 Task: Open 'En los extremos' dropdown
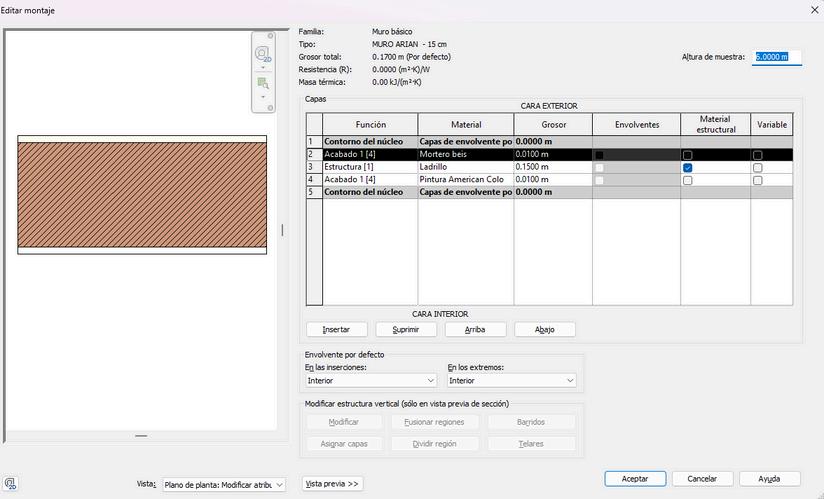511,380
